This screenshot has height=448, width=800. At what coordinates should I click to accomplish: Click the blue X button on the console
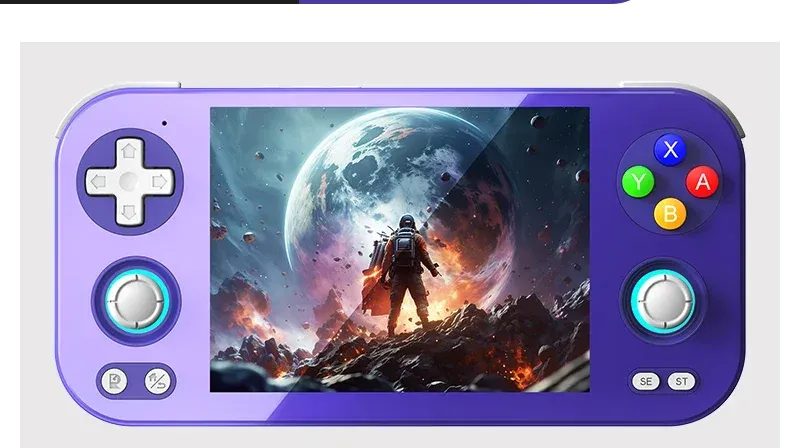pos(670,150)
